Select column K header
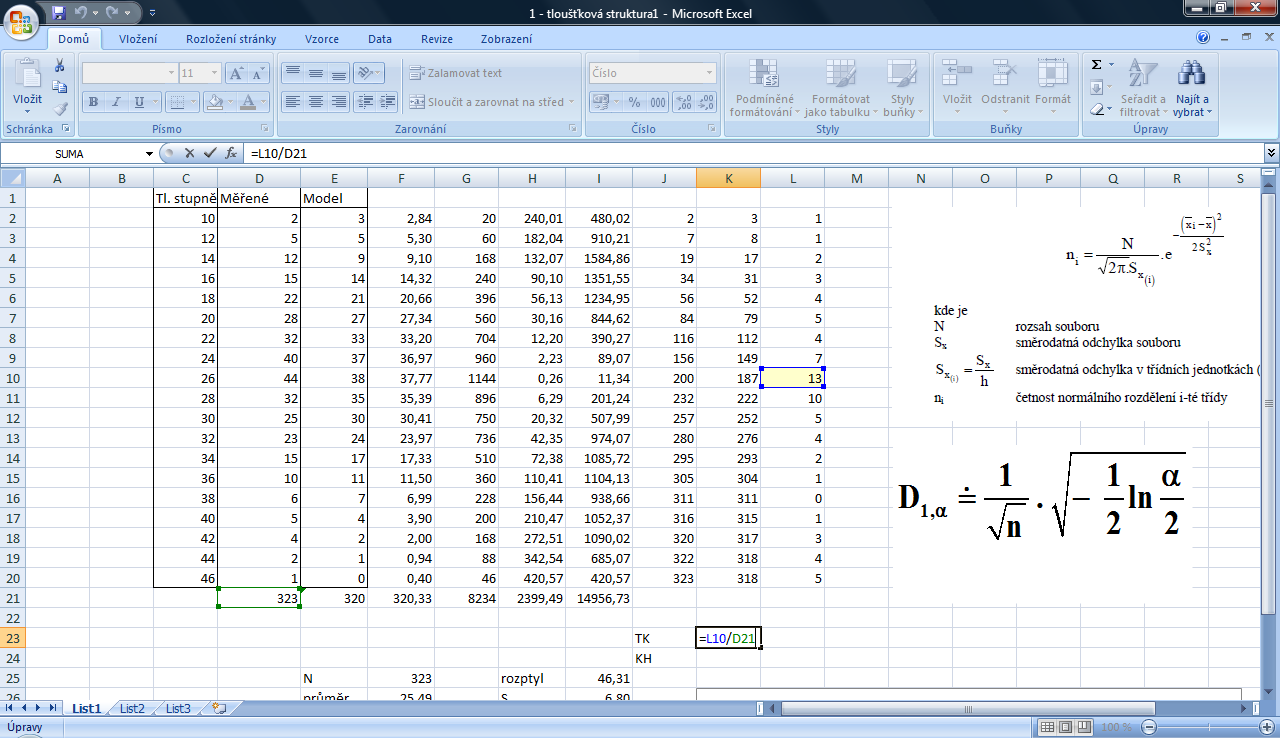Screen dimensions: 1280x738 [x=728, y=178]
